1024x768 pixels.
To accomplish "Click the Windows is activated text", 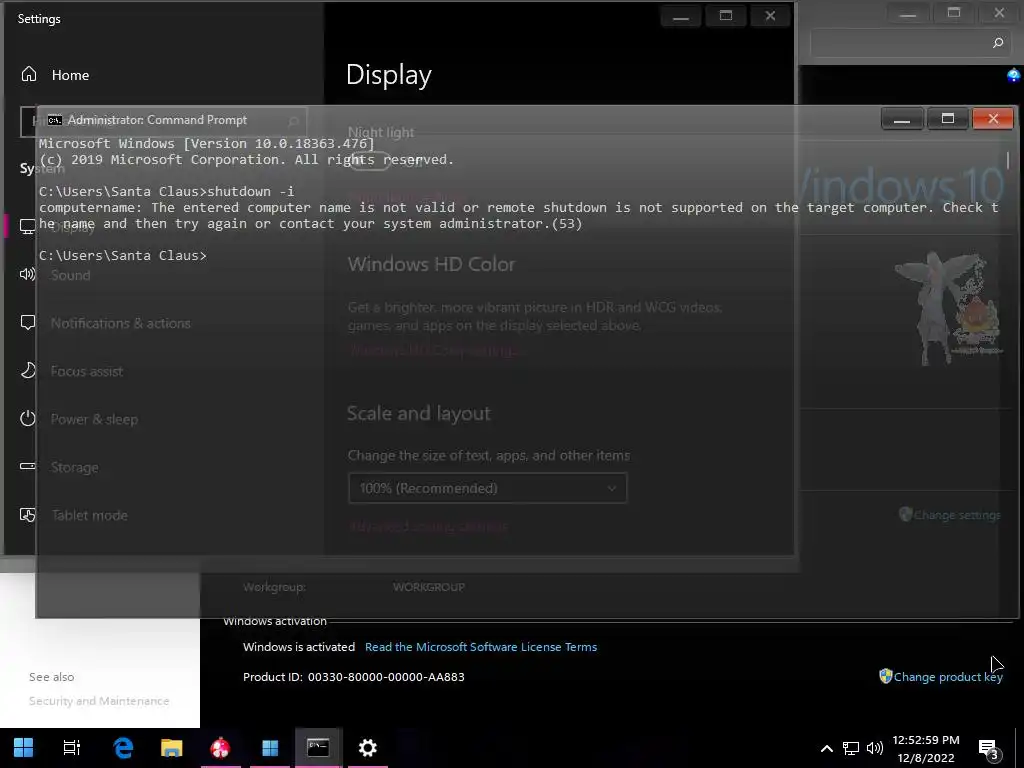I will coord(298,647).
